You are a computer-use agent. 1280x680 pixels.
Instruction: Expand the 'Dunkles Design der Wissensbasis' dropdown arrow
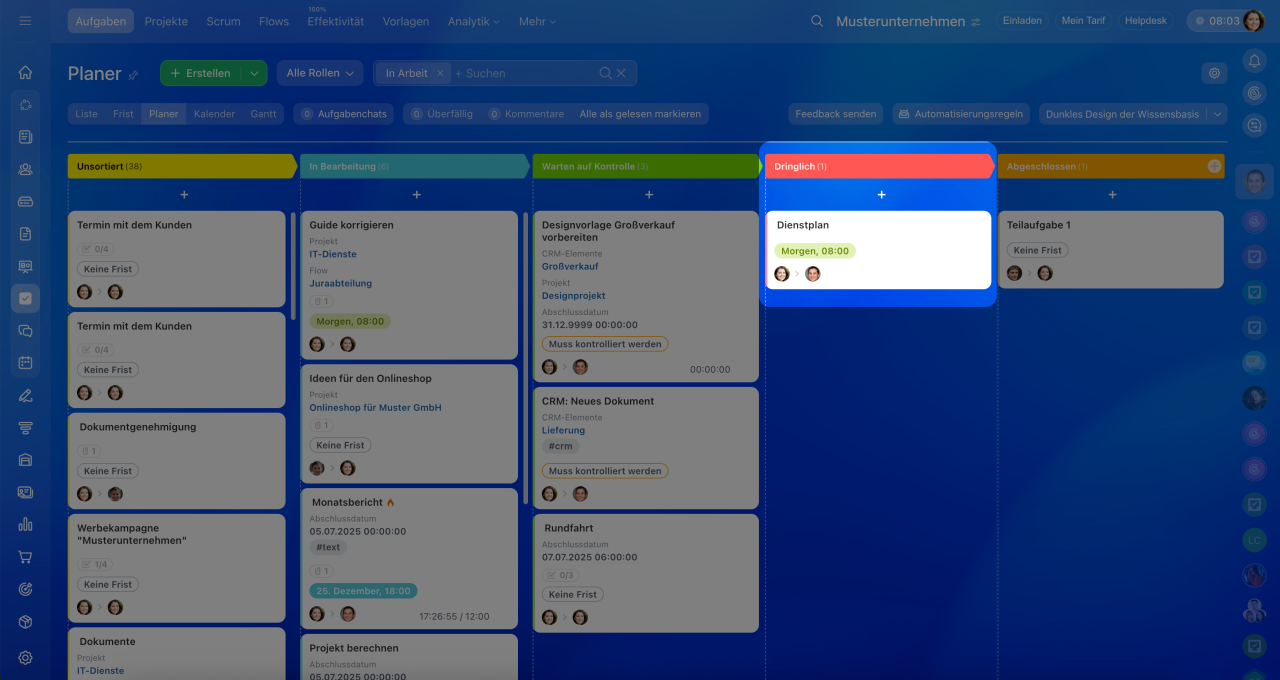coord(1217,114)
